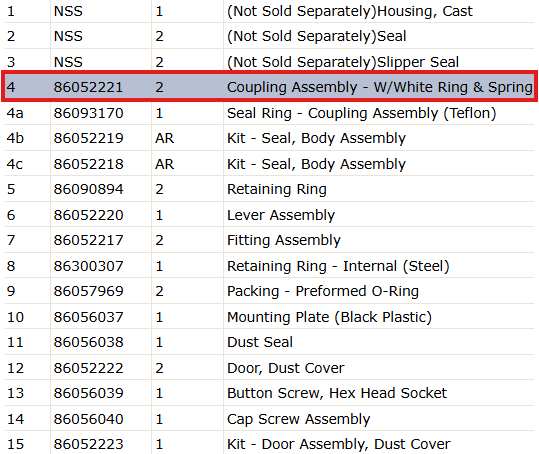The image size is (539, 454).
Task: Select the highlighted Coupling Assembly row
Action: 270,87
